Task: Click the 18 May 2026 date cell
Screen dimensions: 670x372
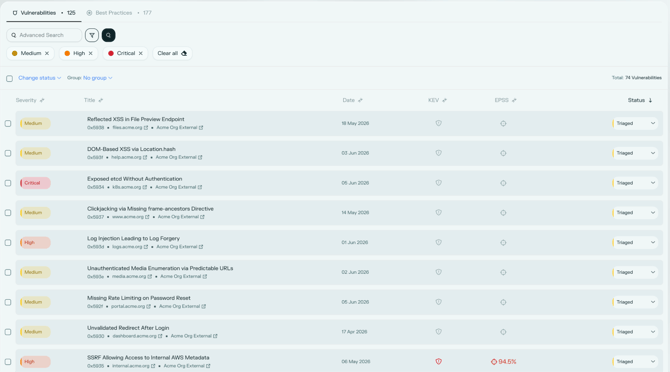Action: click(x=355, y=123)
